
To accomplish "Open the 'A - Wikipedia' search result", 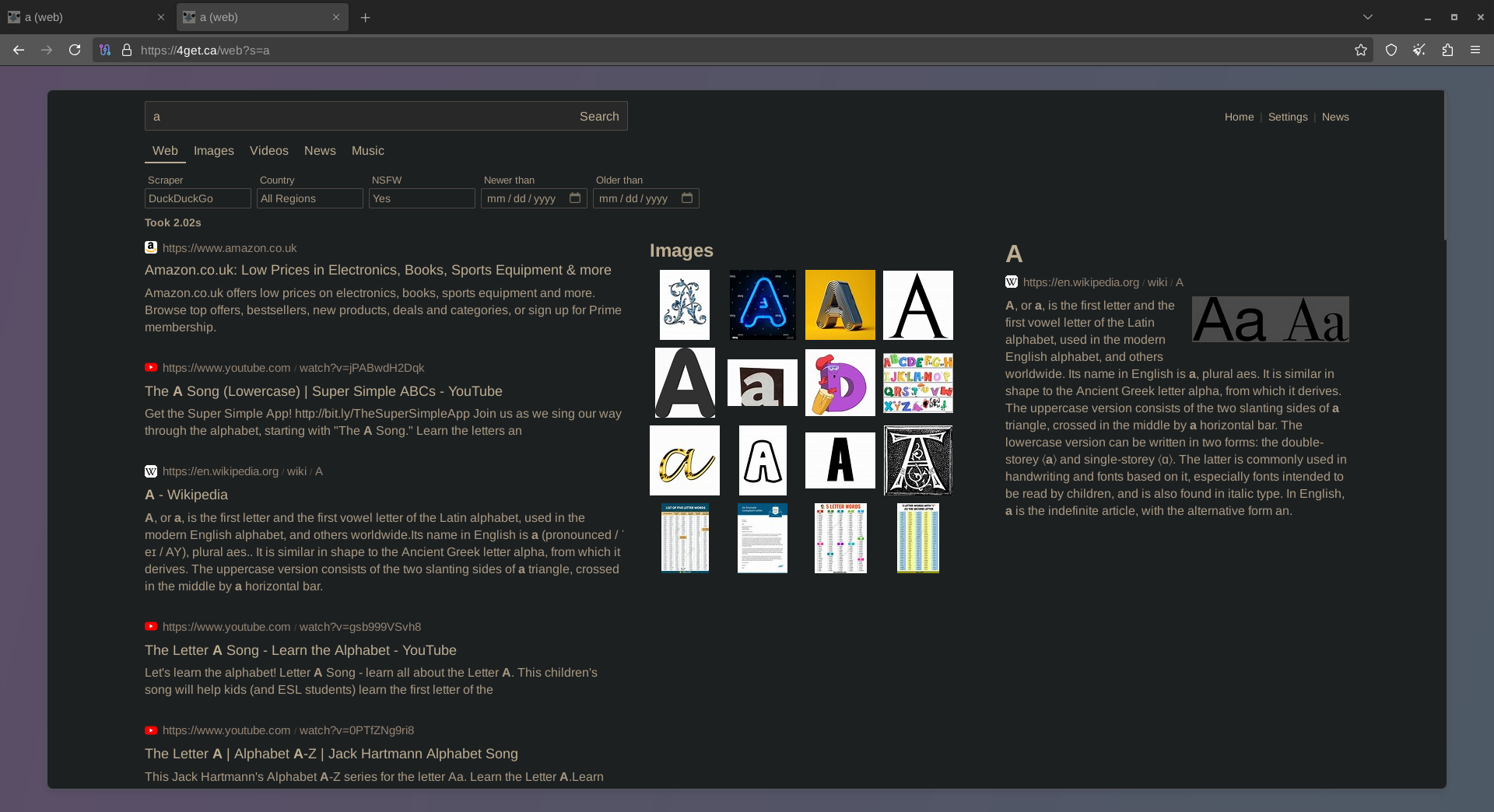I will [186, 495].
